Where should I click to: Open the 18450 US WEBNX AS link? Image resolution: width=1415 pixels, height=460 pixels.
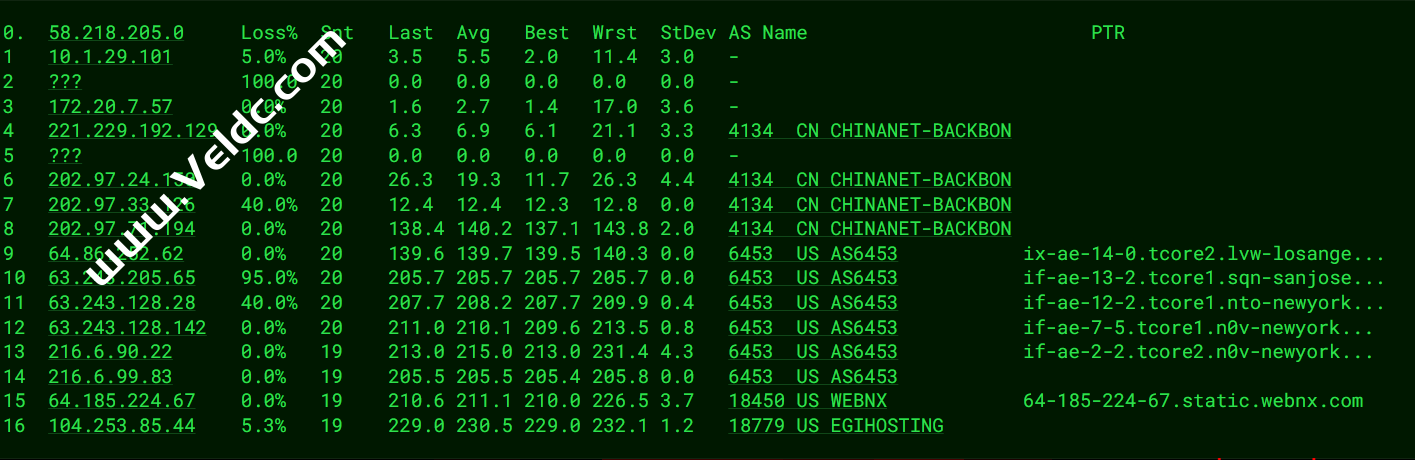(807, 401)
